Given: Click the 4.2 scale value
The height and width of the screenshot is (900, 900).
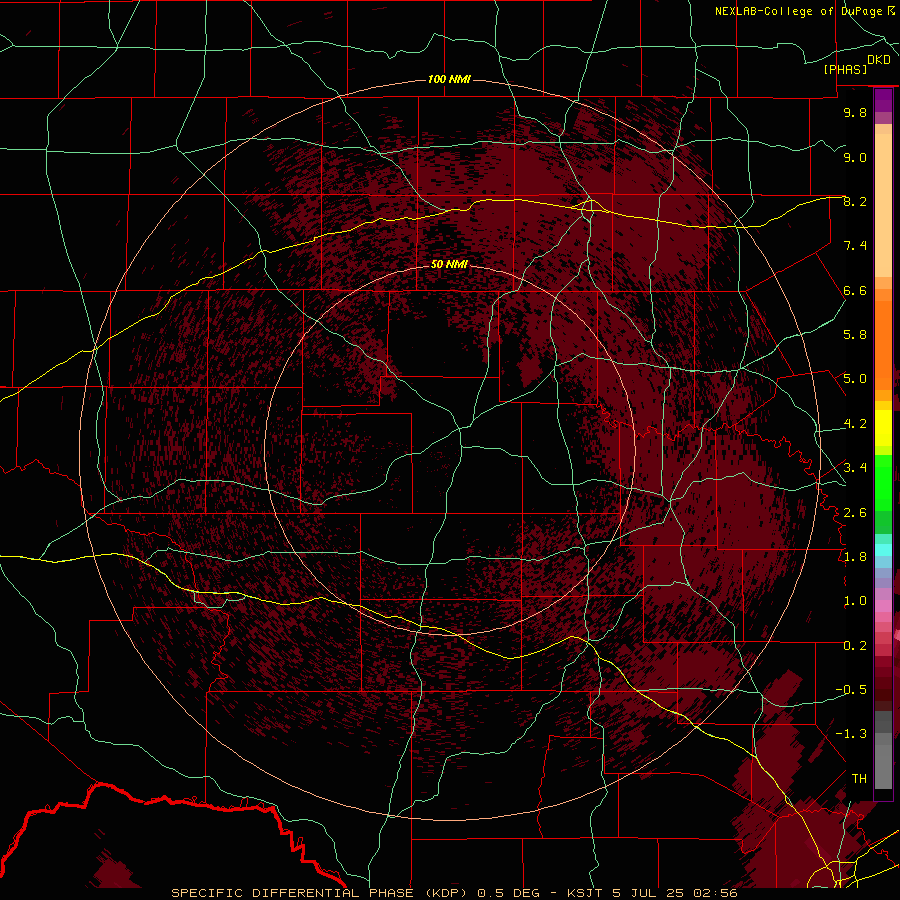Looking at the screenshot, I should pos(855,424).
